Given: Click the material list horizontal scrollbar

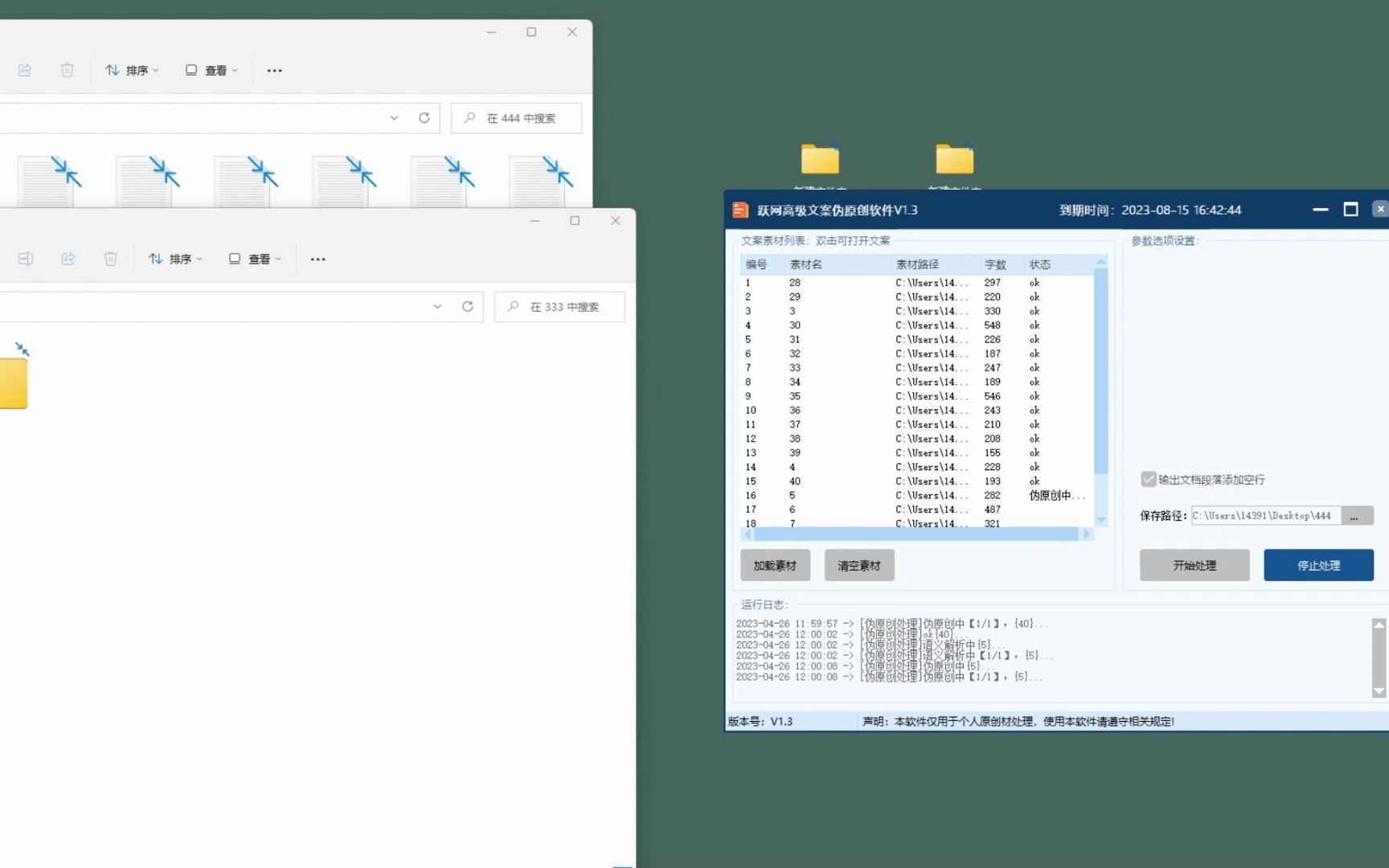Looking at the screenshot, I should point(916,534).
